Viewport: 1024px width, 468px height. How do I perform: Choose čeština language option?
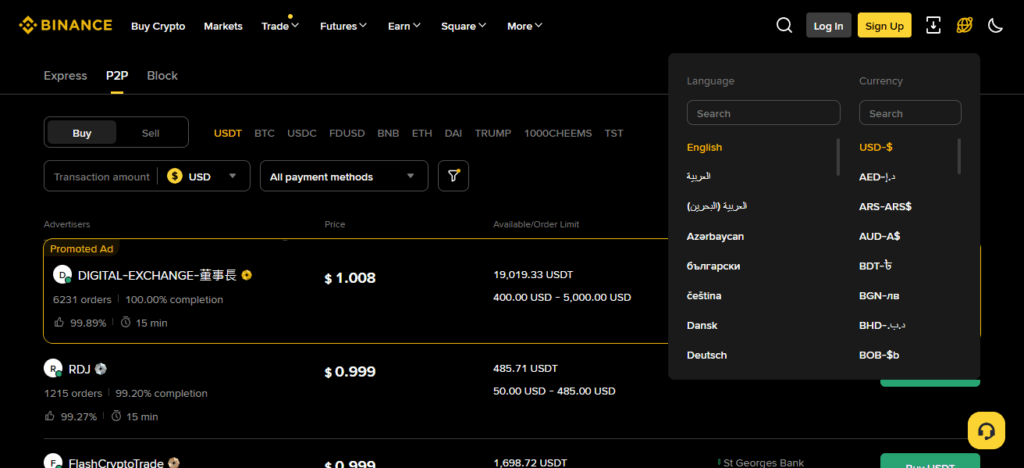click(704, 296)
